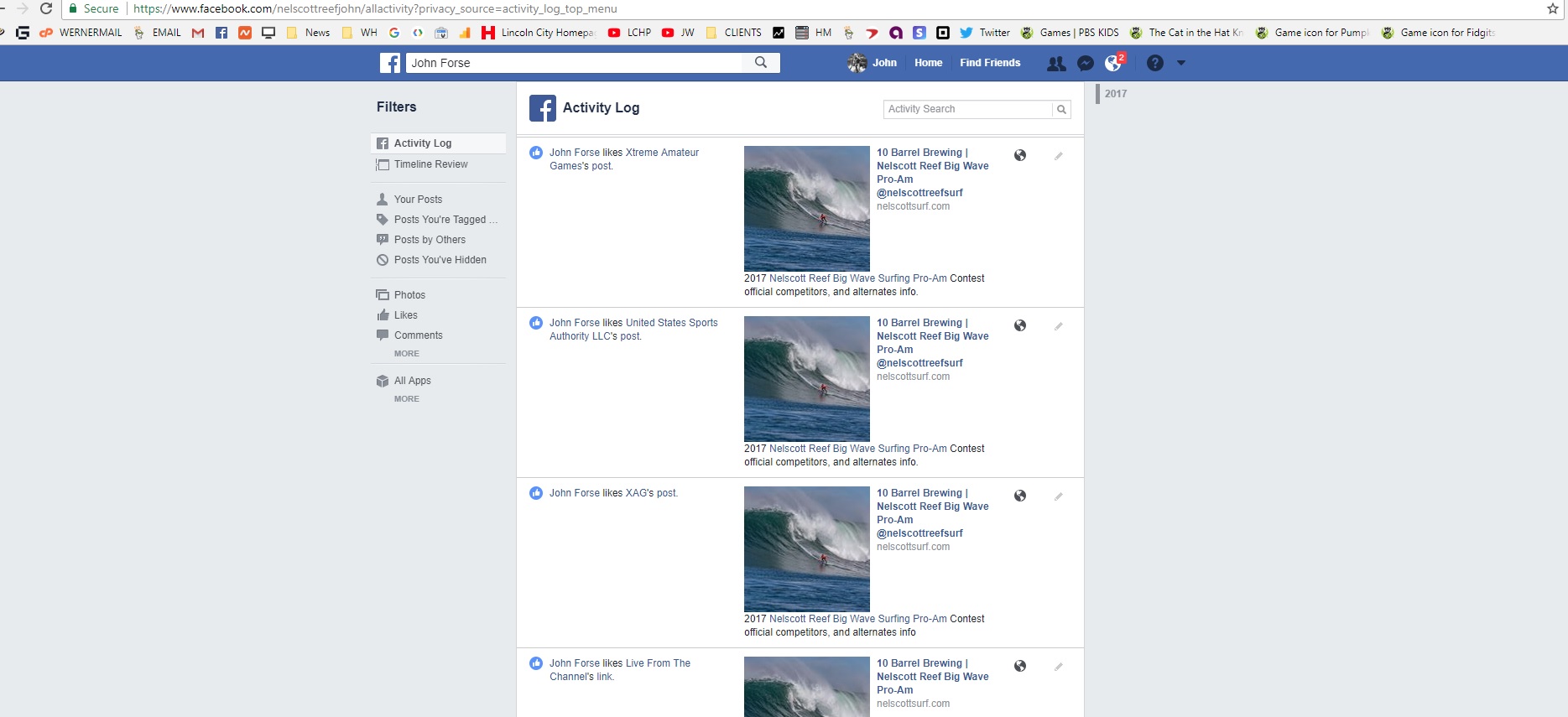Open the LCHP YouTube bookmark
Viewport: 1568px width, 717px height.
[x=629, y=33]
